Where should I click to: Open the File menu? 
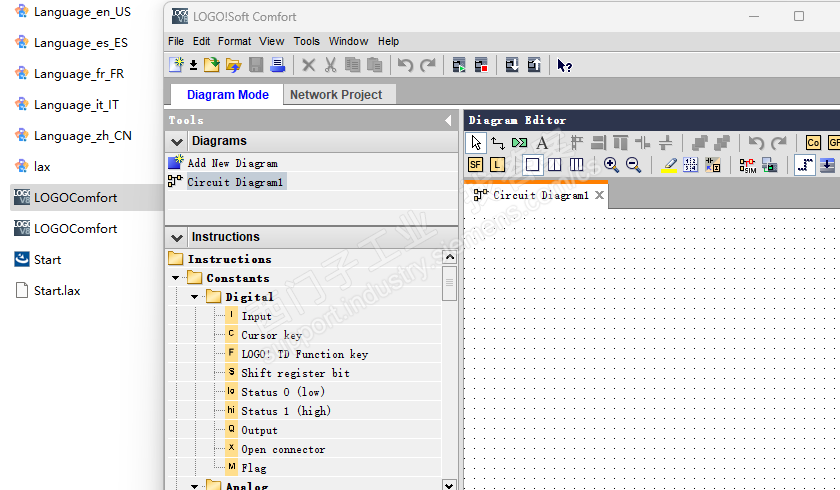click(176, 41)
